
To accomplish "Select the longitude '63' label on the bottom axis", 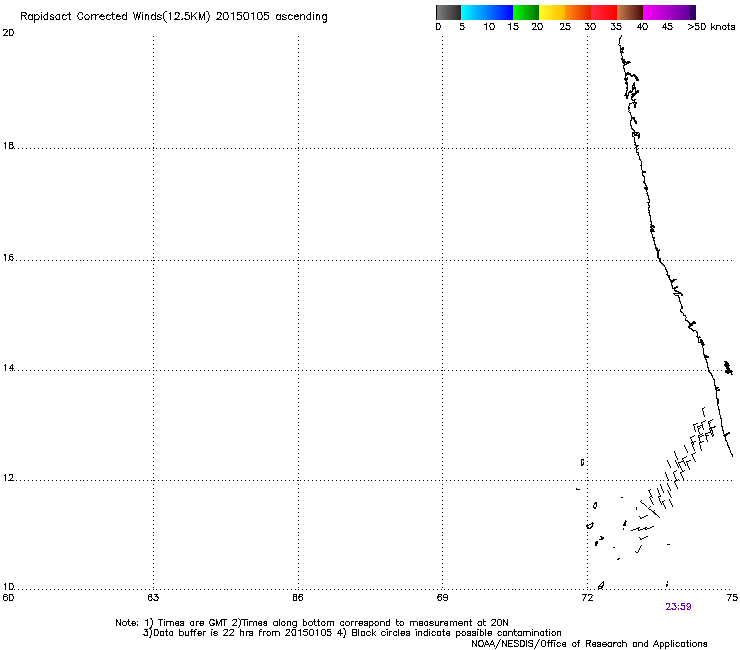I will tap(153, 598).
